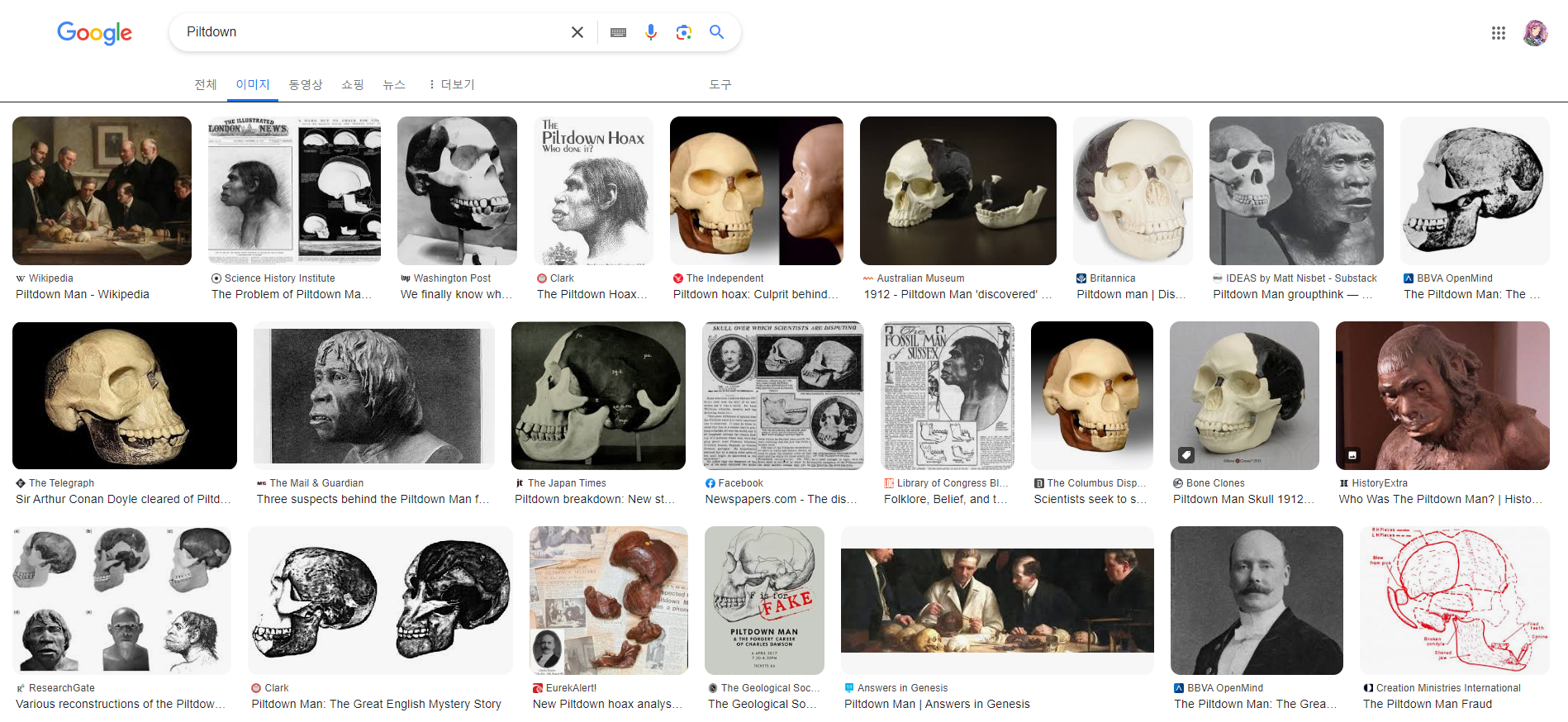1568x722 pixels.
Task: Open the on-screen keyboard input tool
Action: click(618, 32)
